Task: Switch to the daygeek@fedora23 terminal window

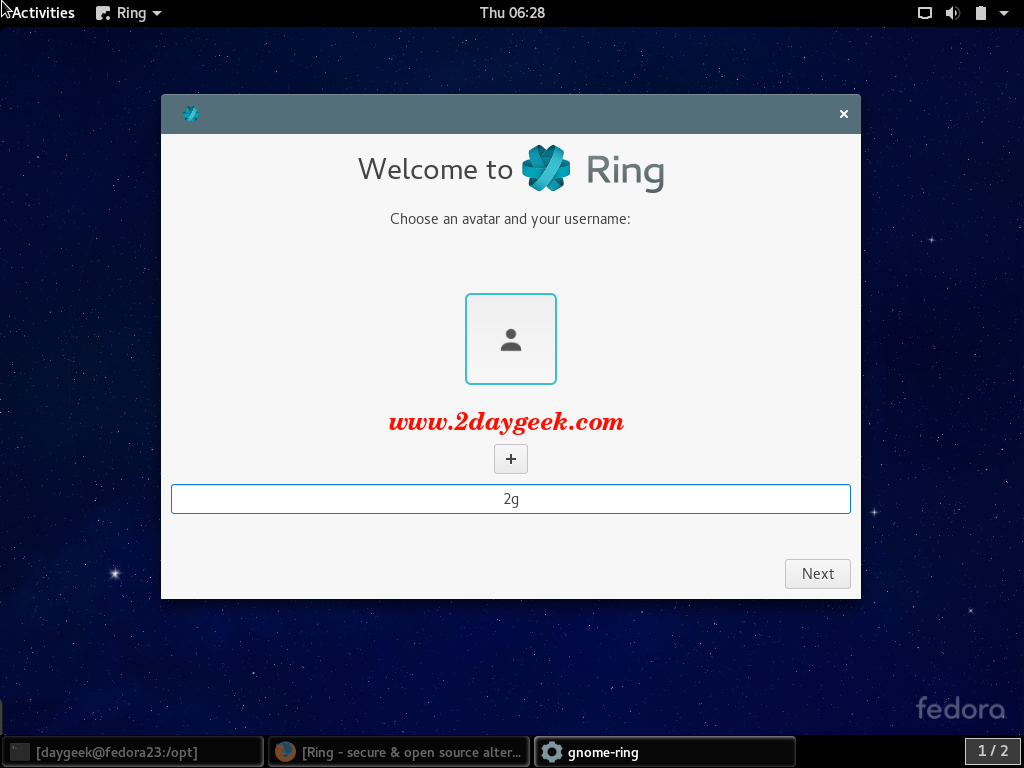Action: click(x=133, y=752)
